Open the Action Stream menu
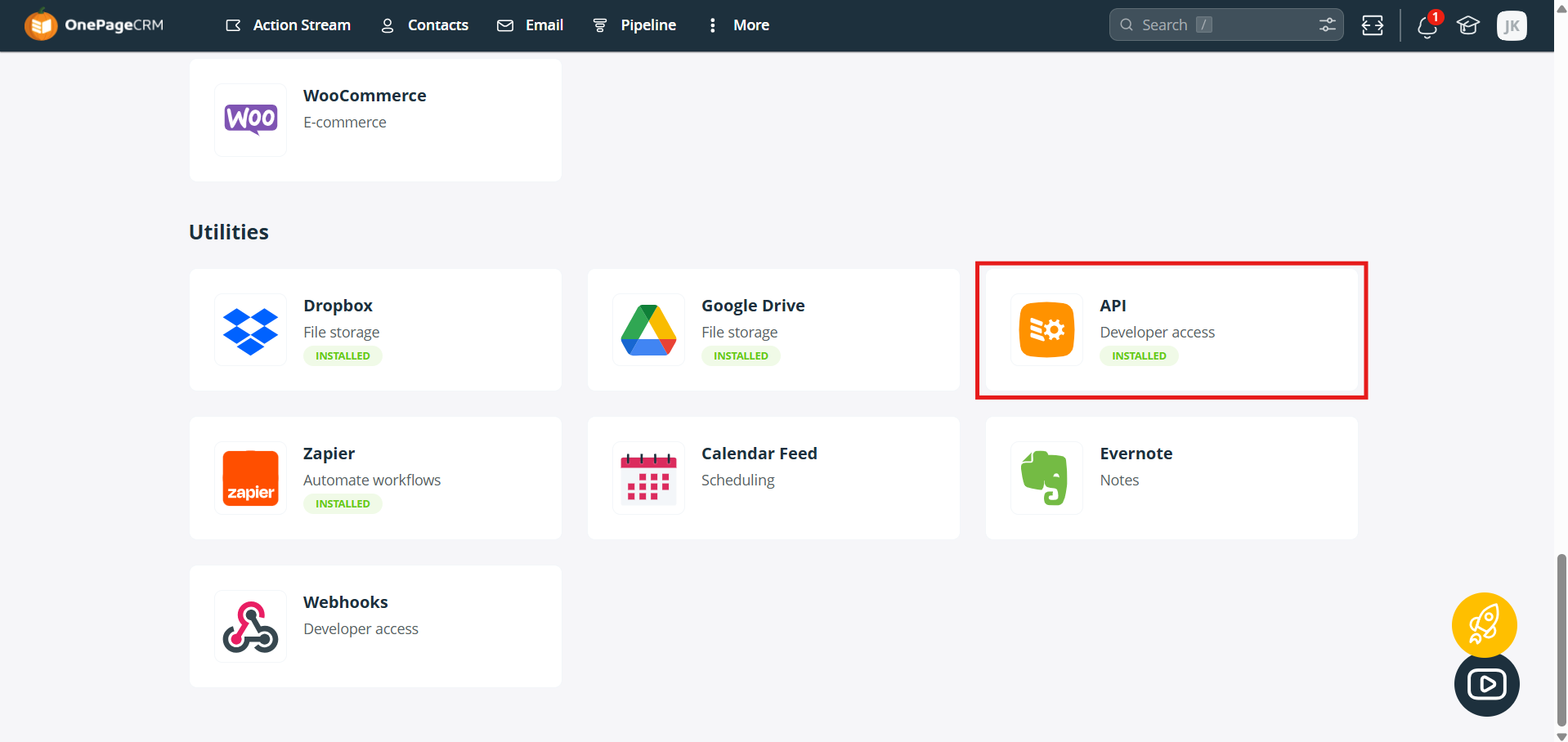 click(289, 25)
